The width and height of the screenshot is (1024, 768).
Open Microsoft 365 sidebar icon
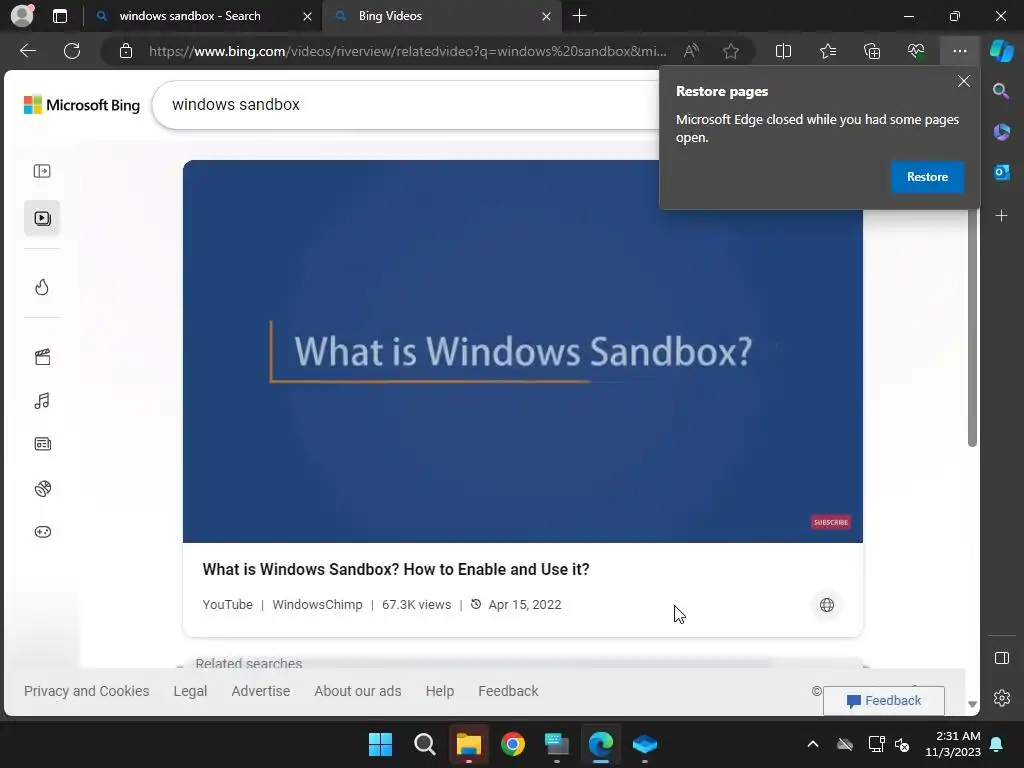(x=1001, y=132)
